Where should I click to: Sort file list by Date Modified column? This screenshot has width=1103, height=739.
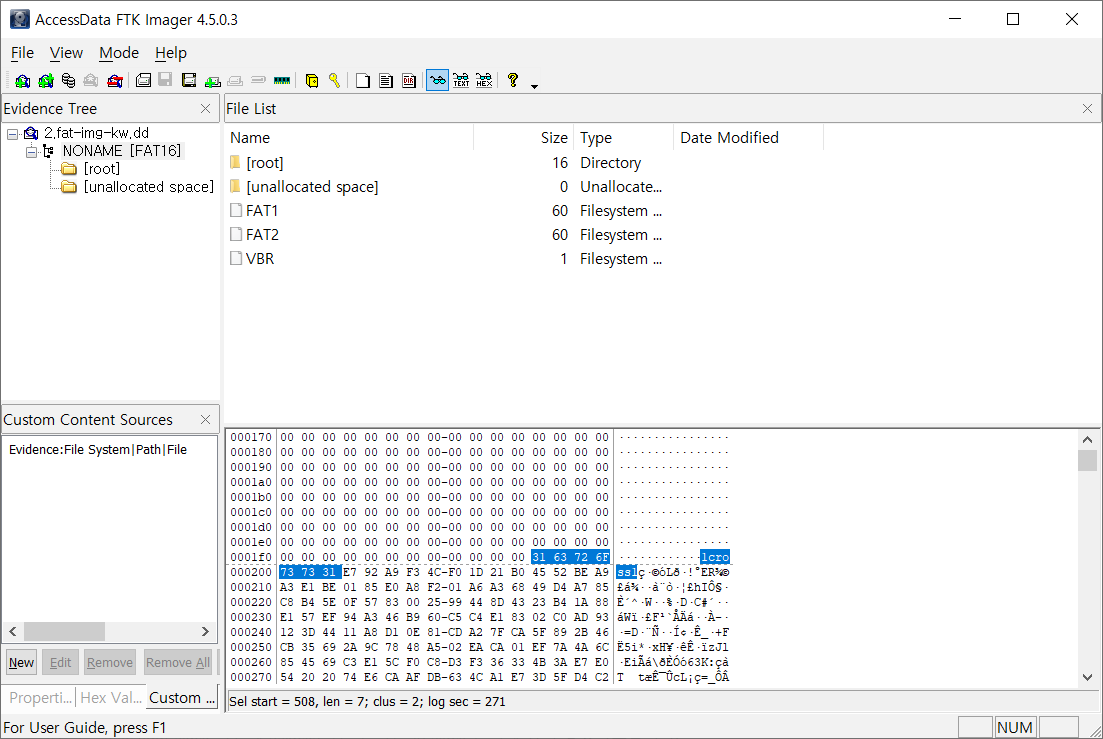748,138
